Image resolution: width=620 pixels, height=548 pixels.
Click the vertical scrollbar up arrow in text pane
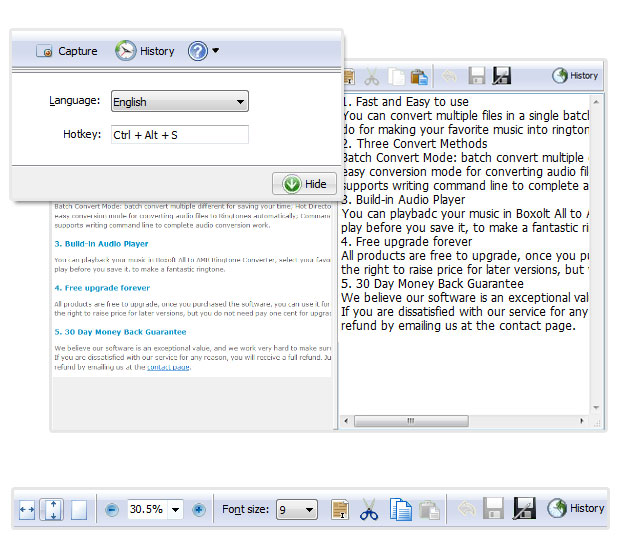point(596,102)
